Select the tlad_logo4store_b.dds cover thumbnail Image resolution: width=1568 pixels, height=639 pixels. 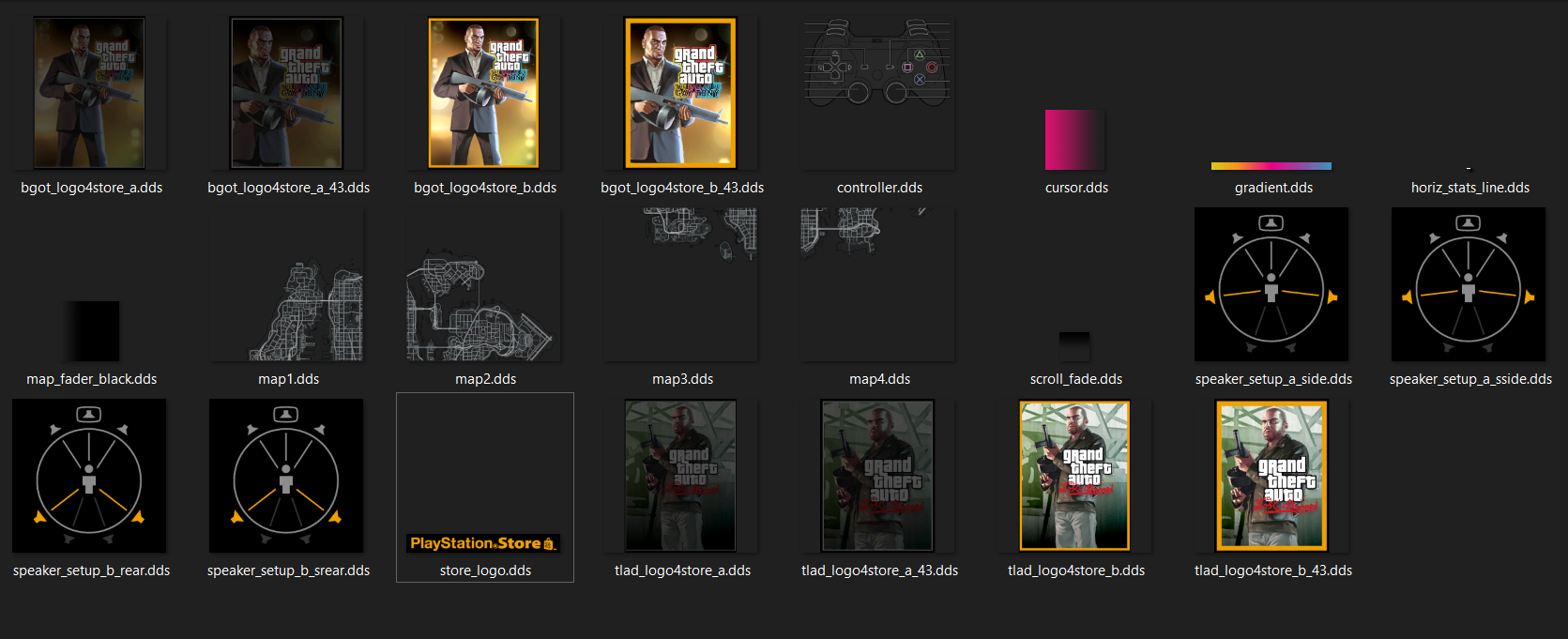tap(1074, 476)
